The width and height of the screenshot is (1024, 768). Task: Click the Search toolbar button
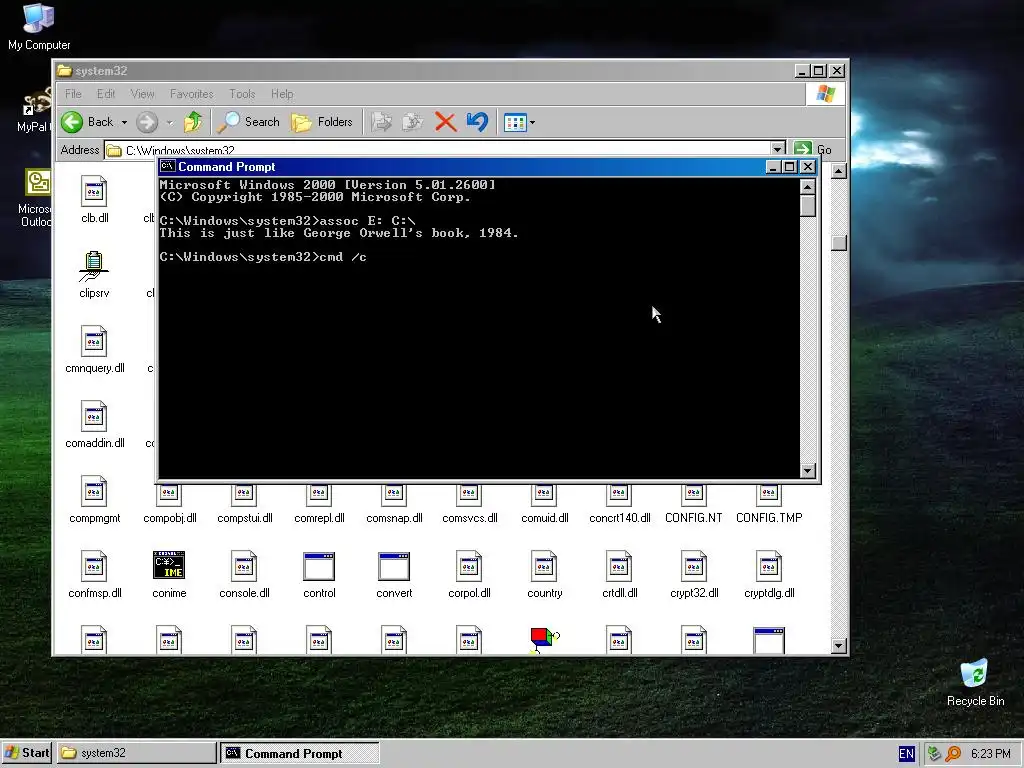point(249,122)
